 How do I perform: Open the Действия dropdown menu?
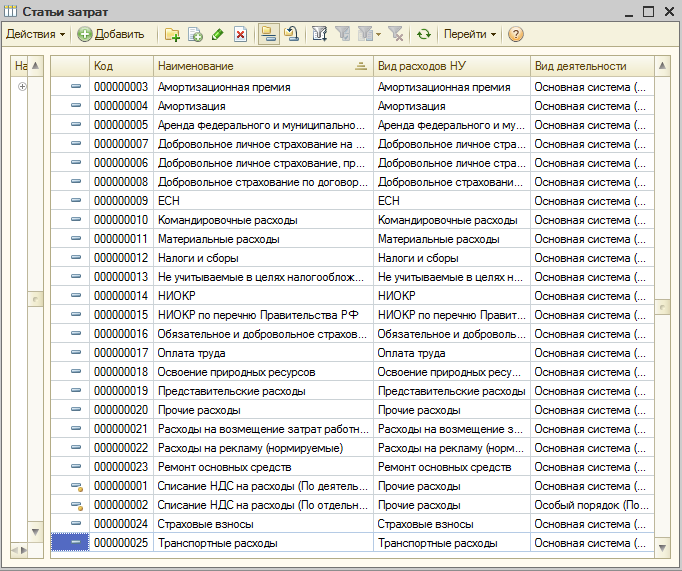35,34
